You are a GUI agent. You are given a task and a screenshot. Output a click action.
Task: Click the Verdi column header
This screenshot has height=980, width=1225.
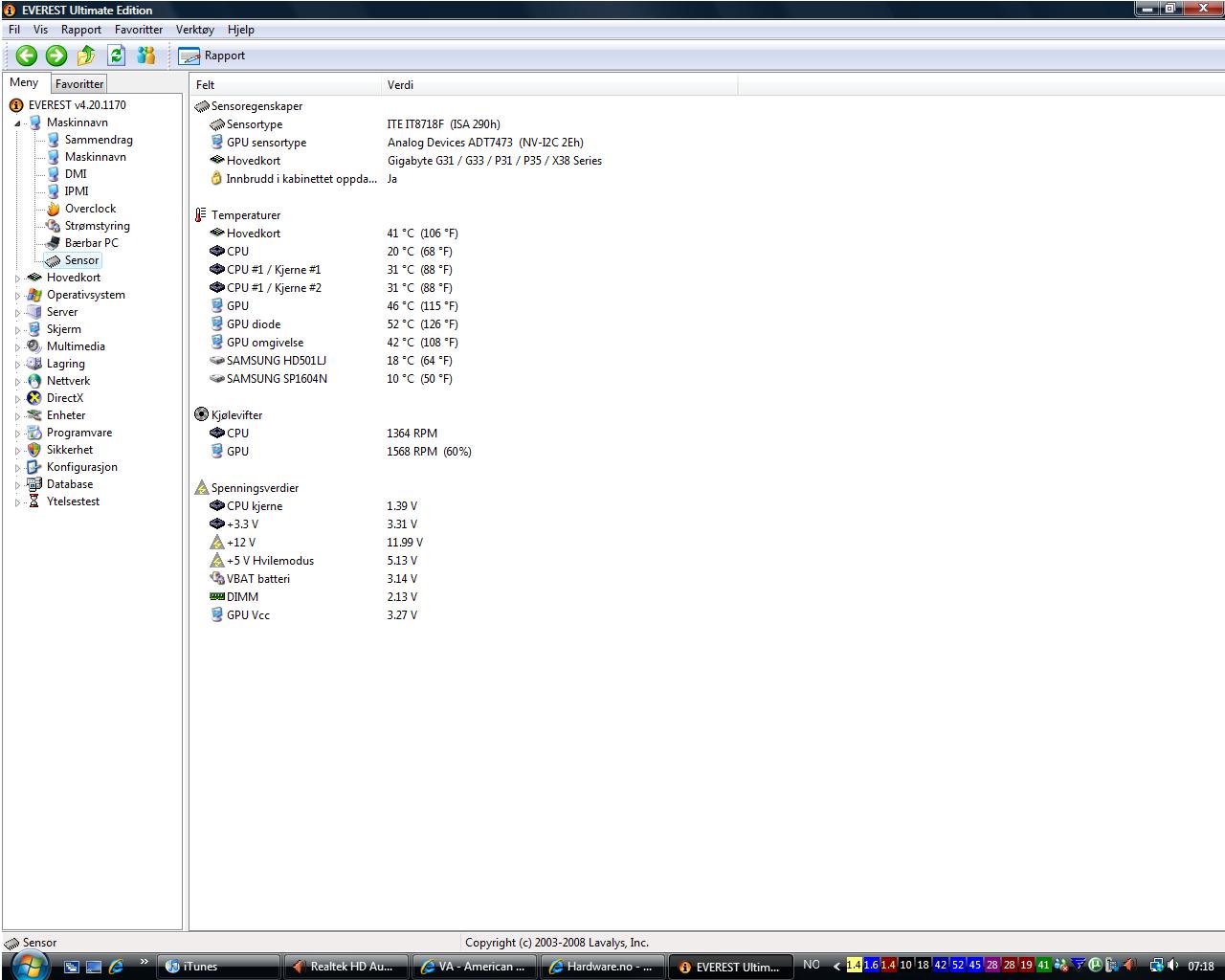coord(560,85)
